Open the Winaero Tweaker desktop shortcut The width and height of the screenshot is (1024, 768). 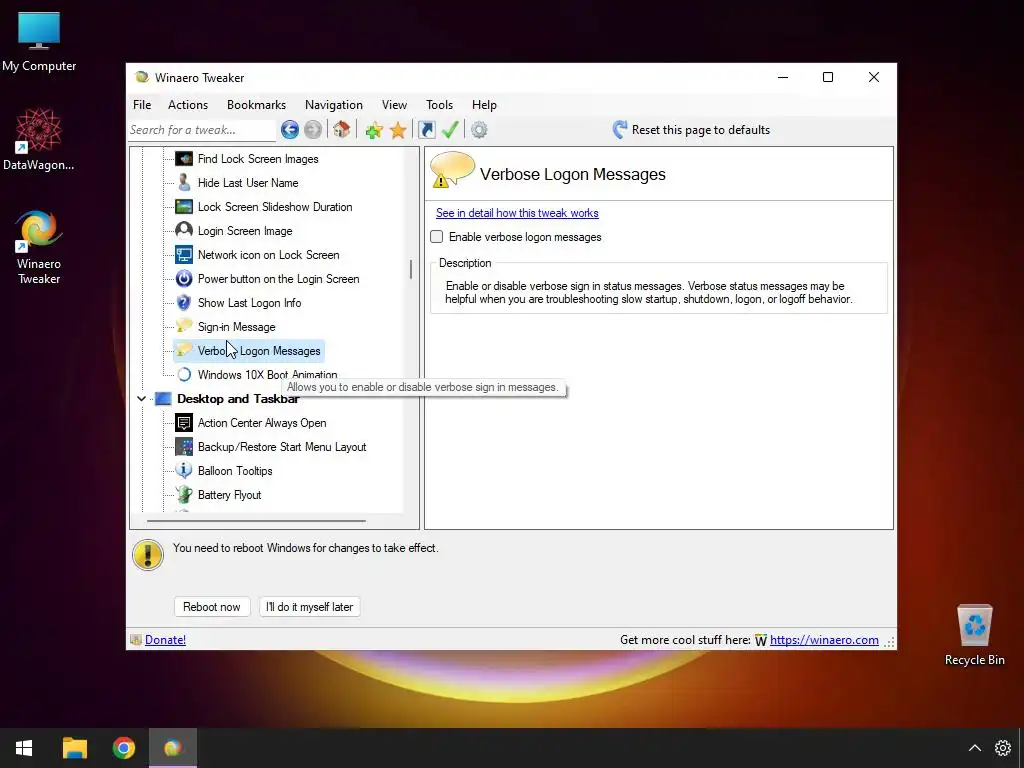point(39,247)
